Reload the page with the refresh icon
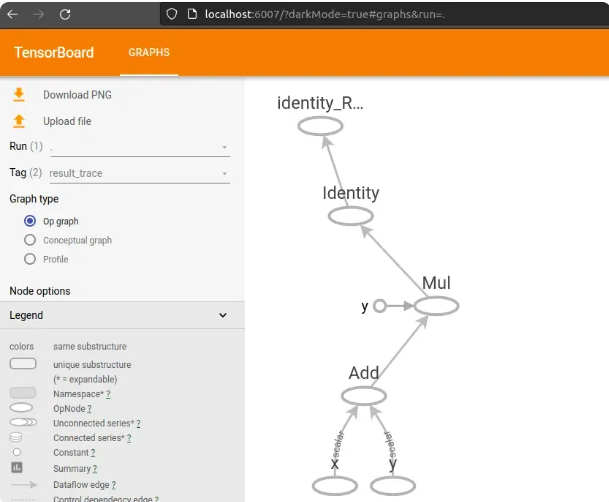Image resolution: width=609 pixels, height=502 pixels. [65, 14]
